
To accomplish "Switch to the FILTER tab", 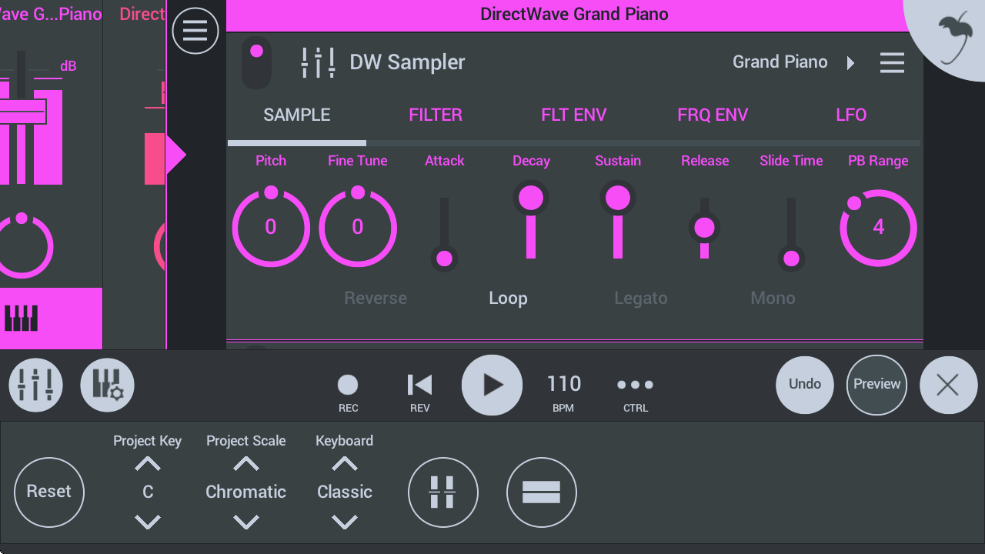I will pos(435,115).
